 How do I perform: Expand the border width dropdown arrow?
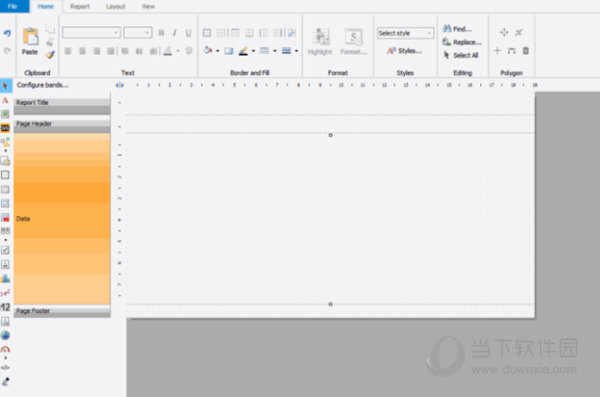(297, 51)
